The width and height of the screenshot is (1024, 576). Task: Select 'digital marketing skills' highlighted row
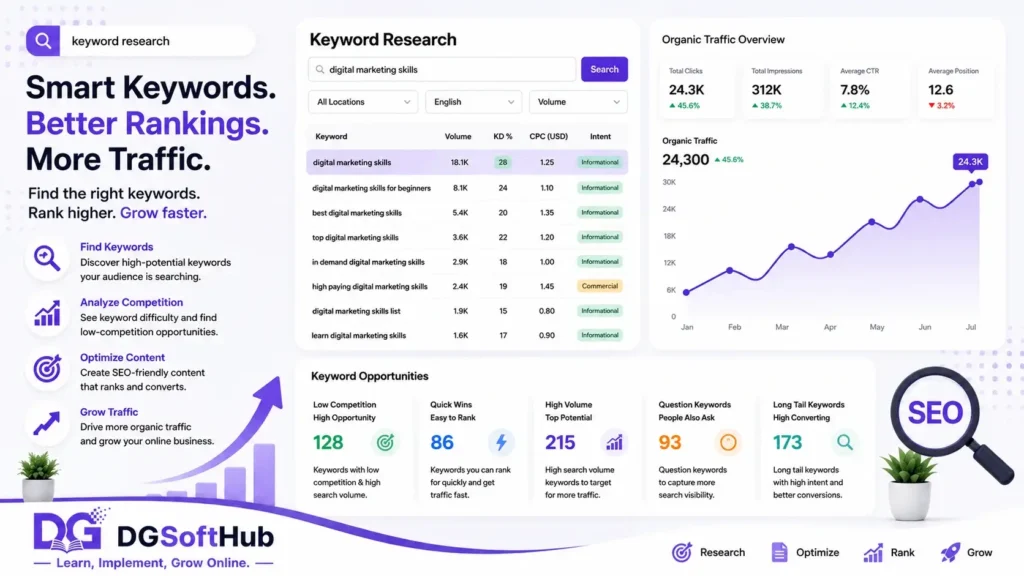click(x=467, y=162)
